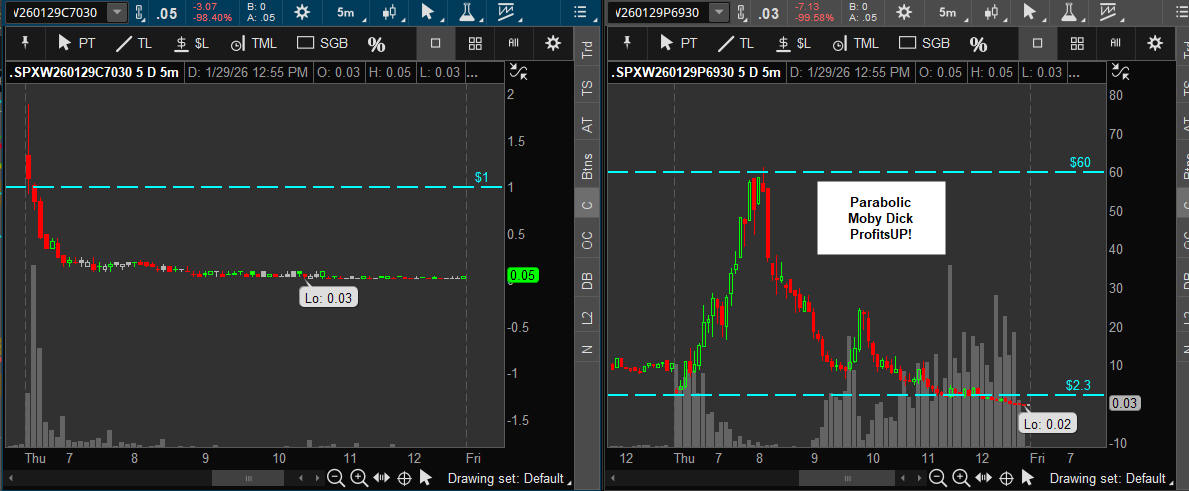The height and width of the screenshot is (491, 1189).
Task: Toggle the 'All' charts drawing mode on right chart
Action: click(1114, 43)
